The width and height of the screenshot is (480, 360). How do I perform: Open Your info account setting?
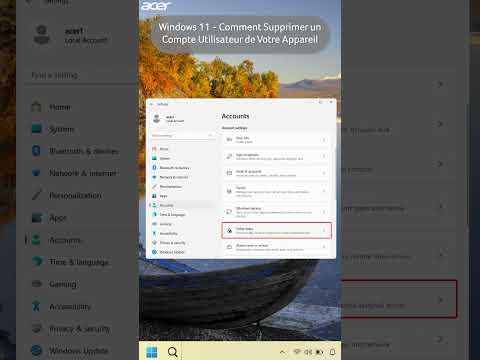(276, 140)
